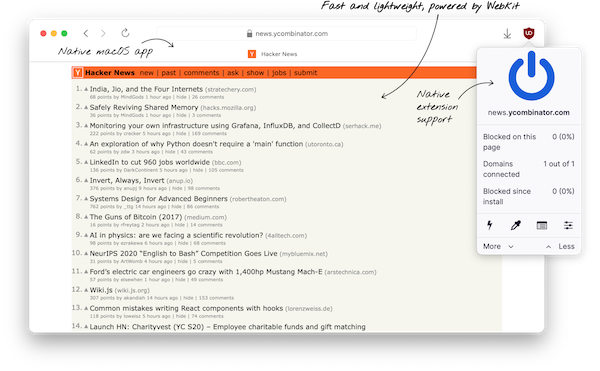Image resolution: width=600 pixels, height=371 pixels.
Task: Open the 'AI in physics' story
Action: coord(176,235)
